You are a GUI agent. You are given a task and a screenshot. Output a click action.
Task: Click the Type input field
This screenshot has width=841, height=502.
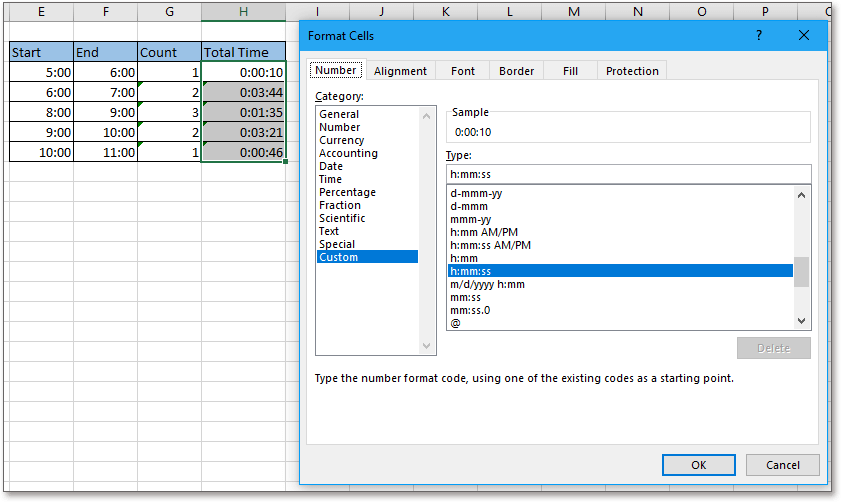[627, 175]
